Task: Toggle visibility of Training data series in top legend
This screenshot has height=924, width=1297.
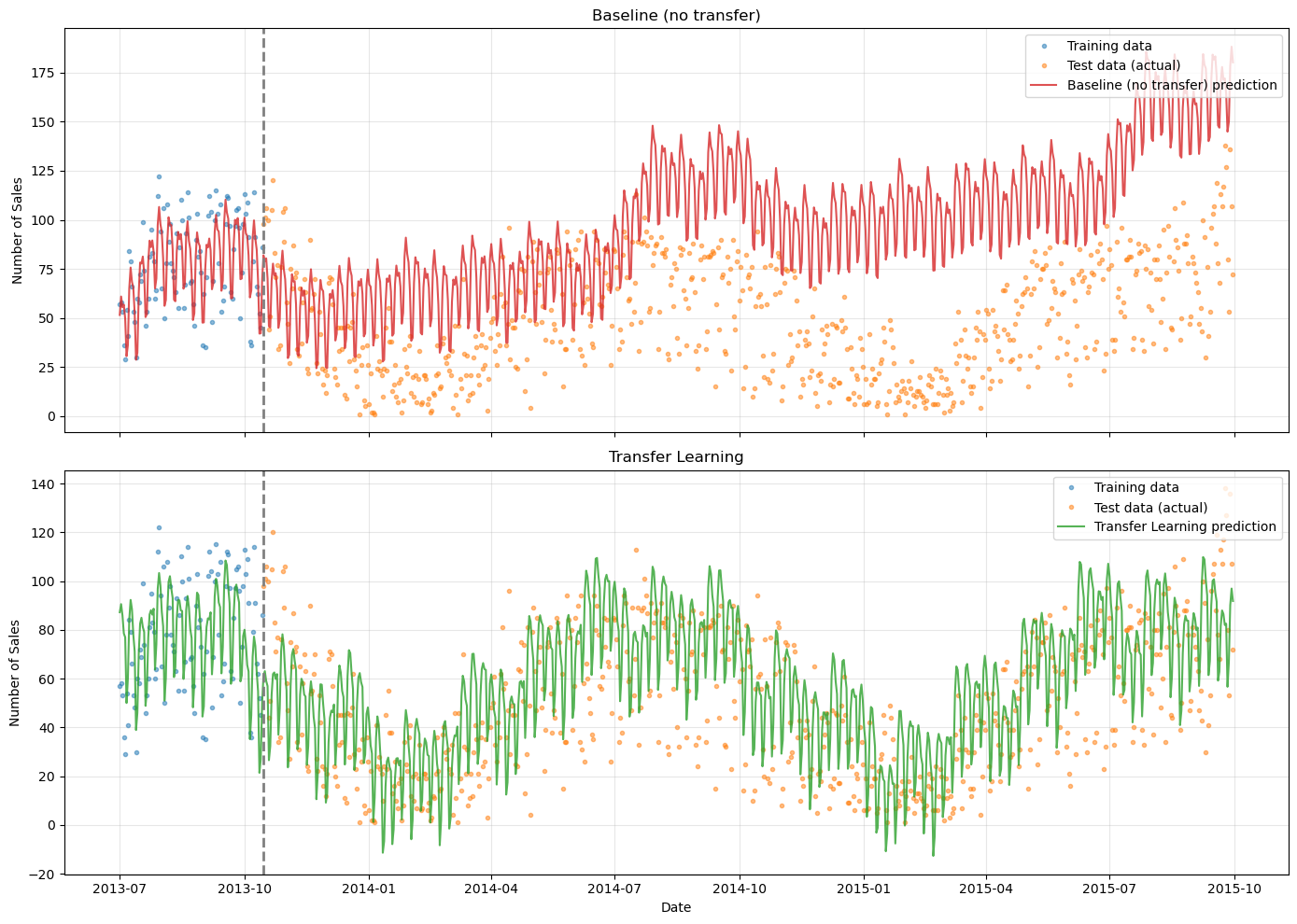Action: coord(1111,46)
